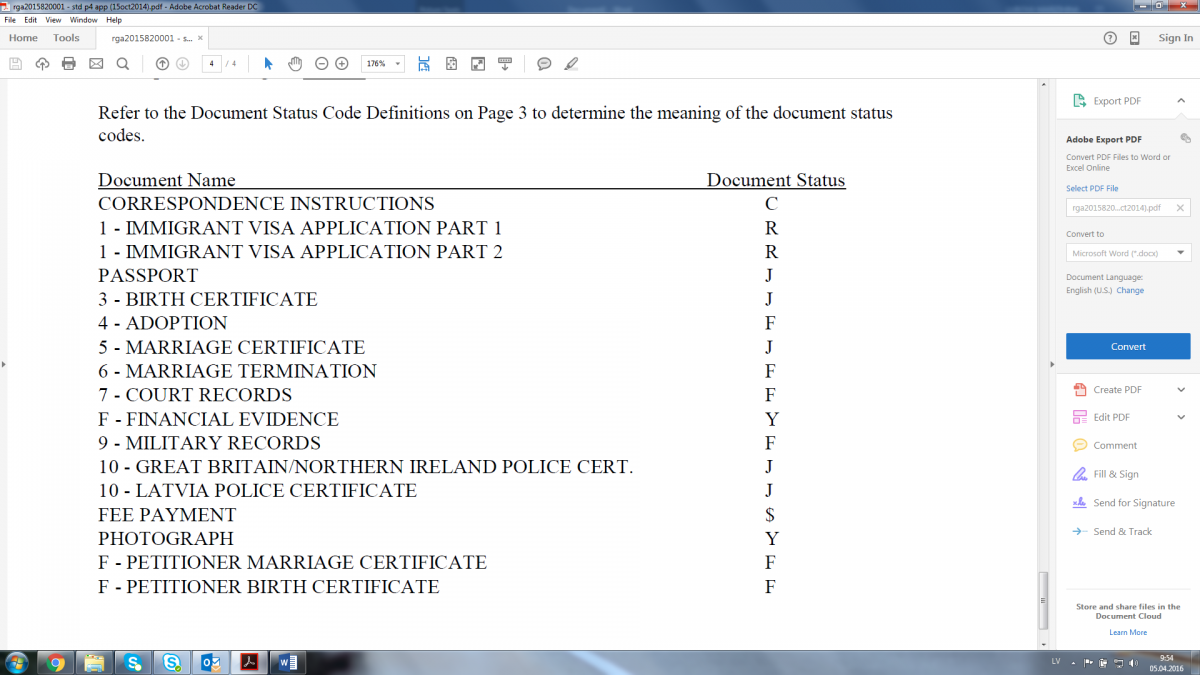Click the text "10 - LATVIA POLICE CERTIFICATE"
The width and height of the screenshot is (1200, 675).
click(257, 491)
